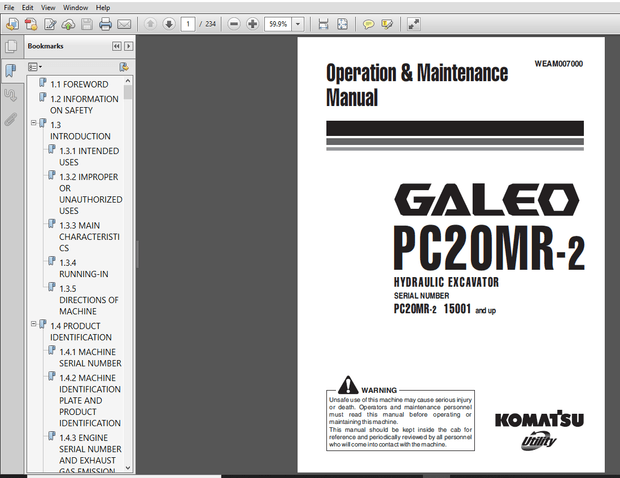Image resolution: width=620 pixels, height=478 pixels.
Task: Open bookmark 1.4.2 MACHINE IDENTIFICATION PLATE
Action: pos(90,400)
